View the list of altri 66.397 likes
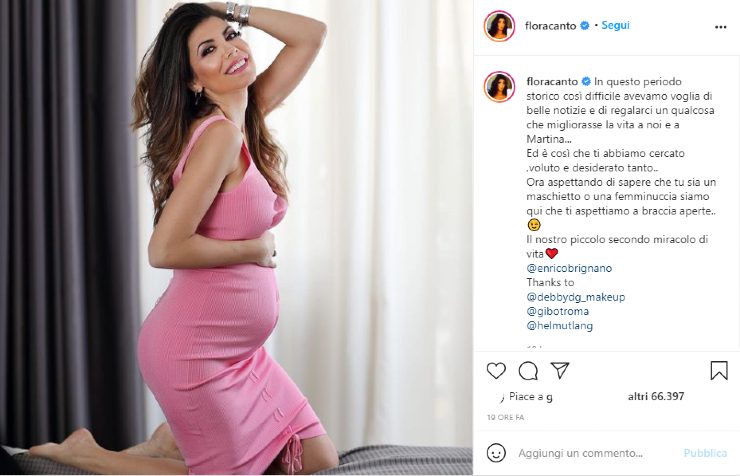This screenshot has width=740, height=476. click(656, 396)
